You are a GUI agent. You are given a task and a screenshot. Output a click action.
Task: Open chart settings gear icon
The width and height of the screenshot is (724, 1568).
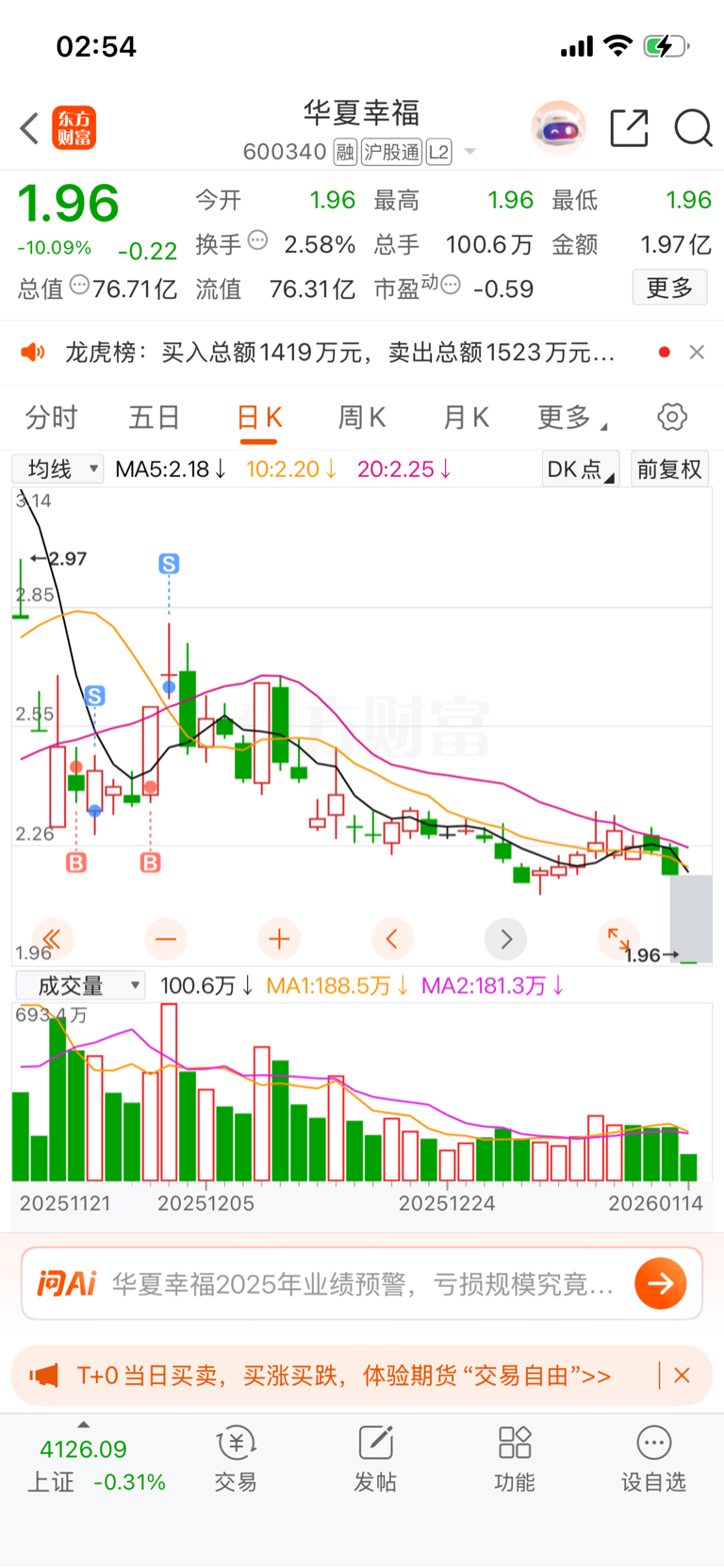(x=672, y=417)
